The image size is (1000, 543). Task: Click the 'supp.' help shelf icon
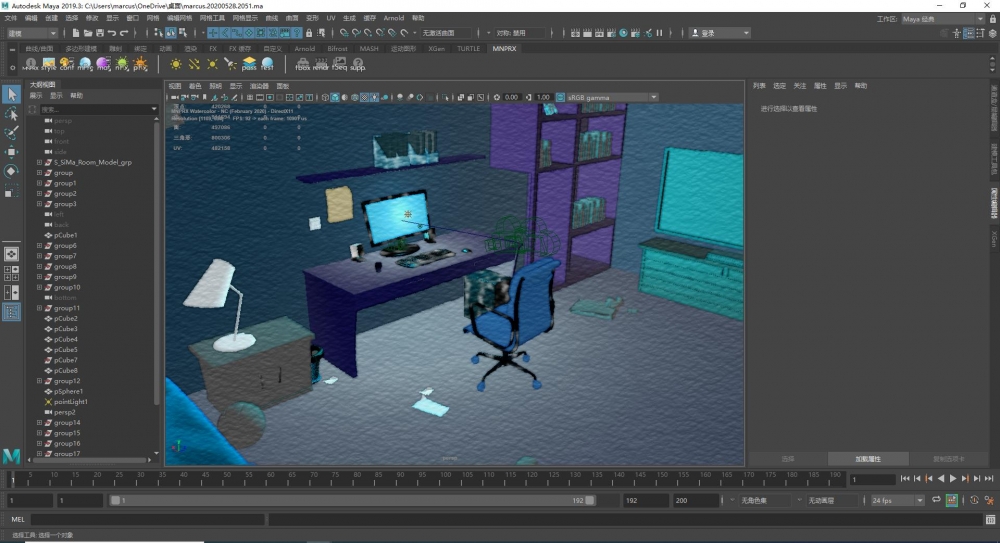pyautogui.click(x=357, y=64)
